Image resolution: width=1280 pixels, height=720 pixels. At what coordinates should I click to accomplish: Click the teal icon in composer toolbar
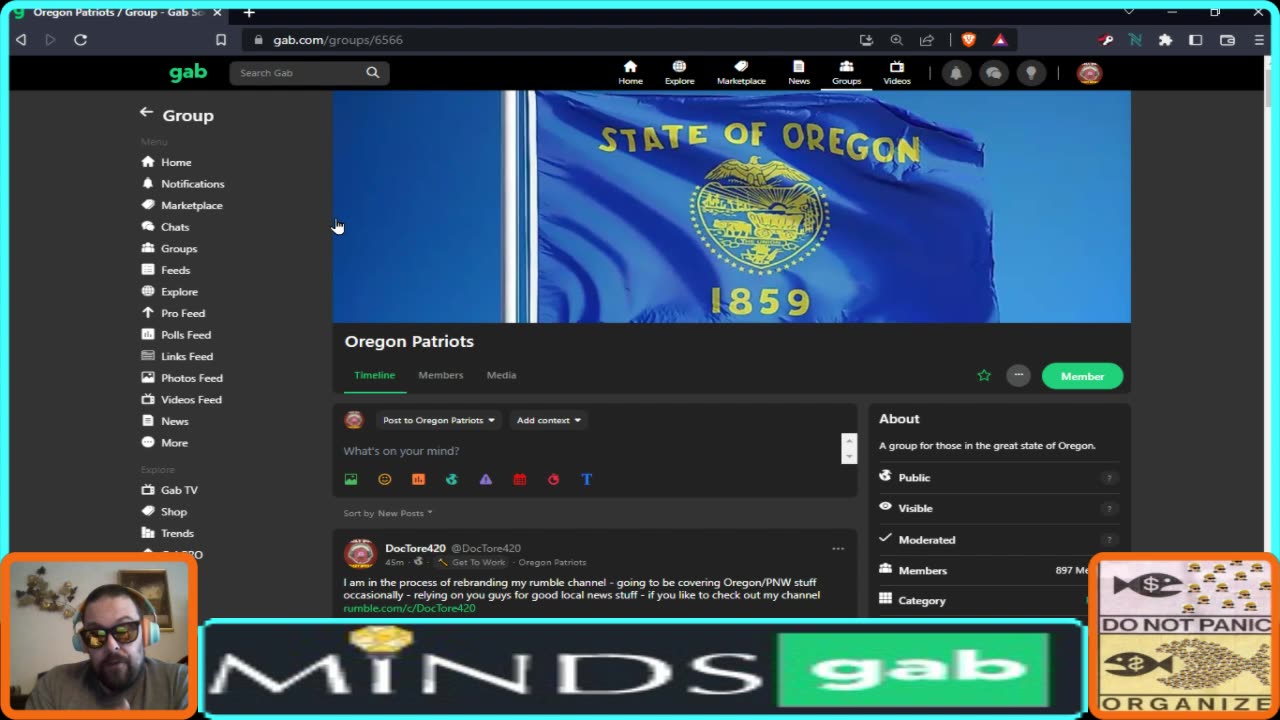(x=451, y=479)
